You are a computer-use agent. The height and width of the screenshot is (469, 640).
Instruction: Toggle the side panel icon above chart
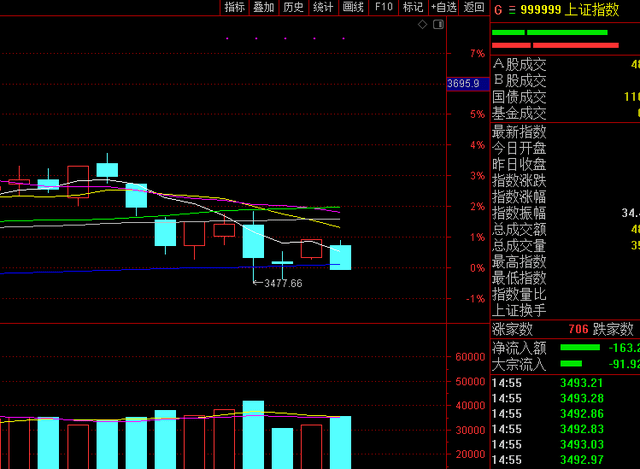point(438,25)
